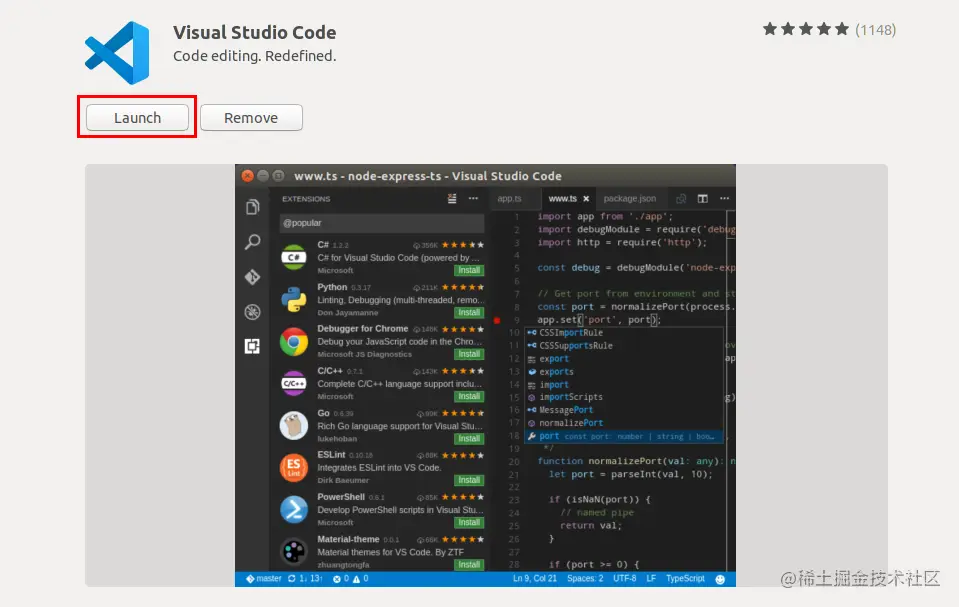
Task: Open the Extensions panel more actions ellipsis
Action: [x=473, y=198]
